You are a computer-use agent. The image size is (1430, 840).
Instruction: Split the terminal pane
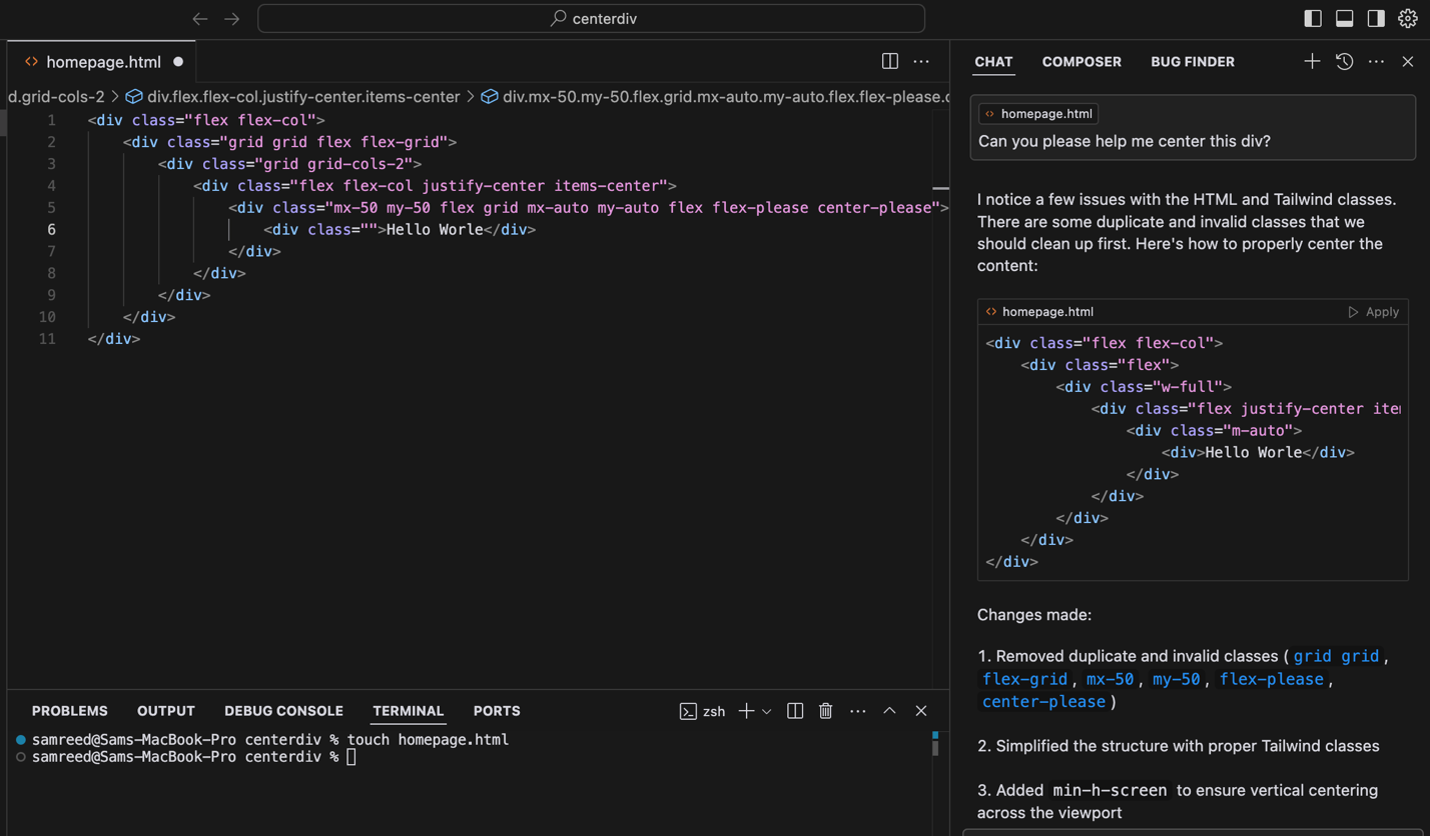click(x=795, y=711)
